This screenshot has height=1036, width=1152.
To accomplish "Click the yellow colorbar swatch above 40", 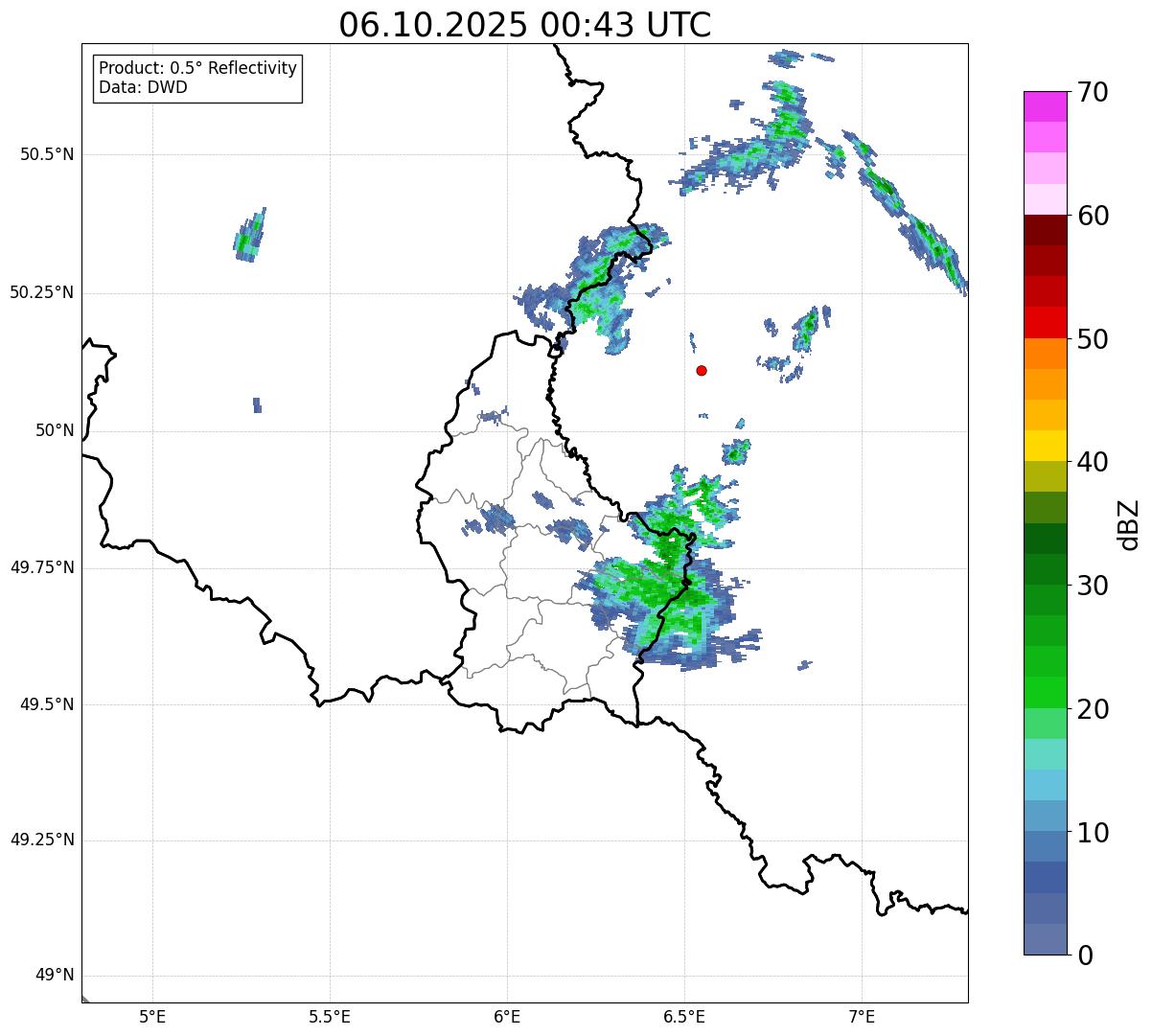I will (1046, 446).
